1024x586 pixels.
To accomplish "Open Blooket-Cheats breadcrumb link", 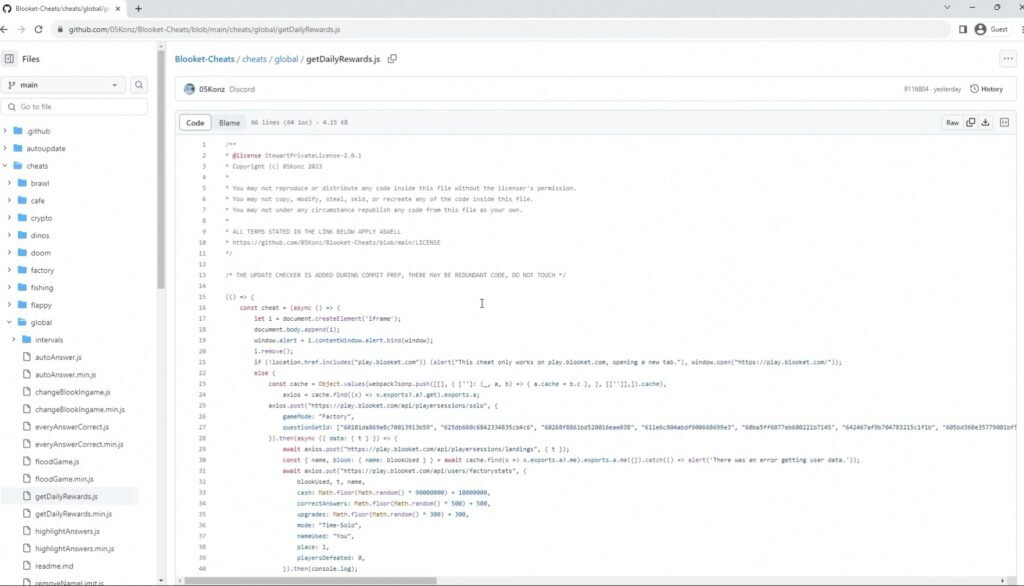I will [x=204, y=59].
